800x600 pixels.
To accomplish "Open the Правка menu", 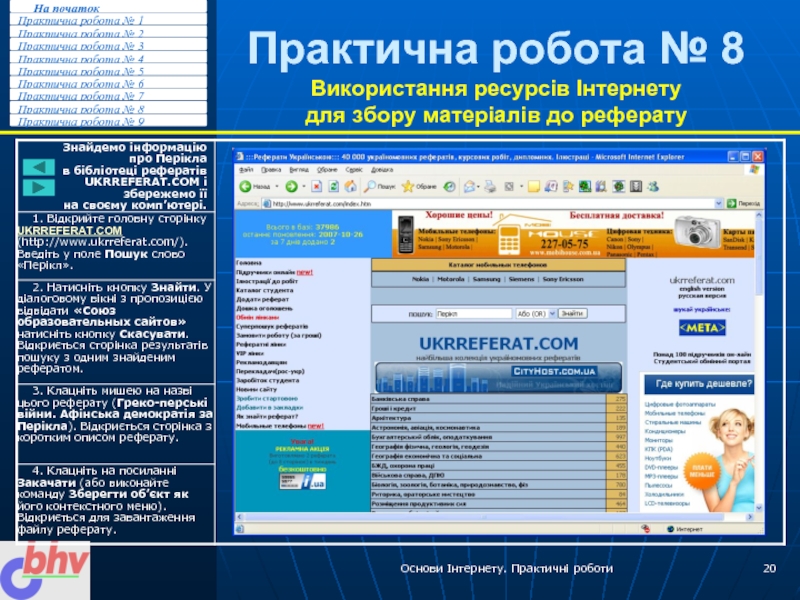I will (x=271, y=169).
